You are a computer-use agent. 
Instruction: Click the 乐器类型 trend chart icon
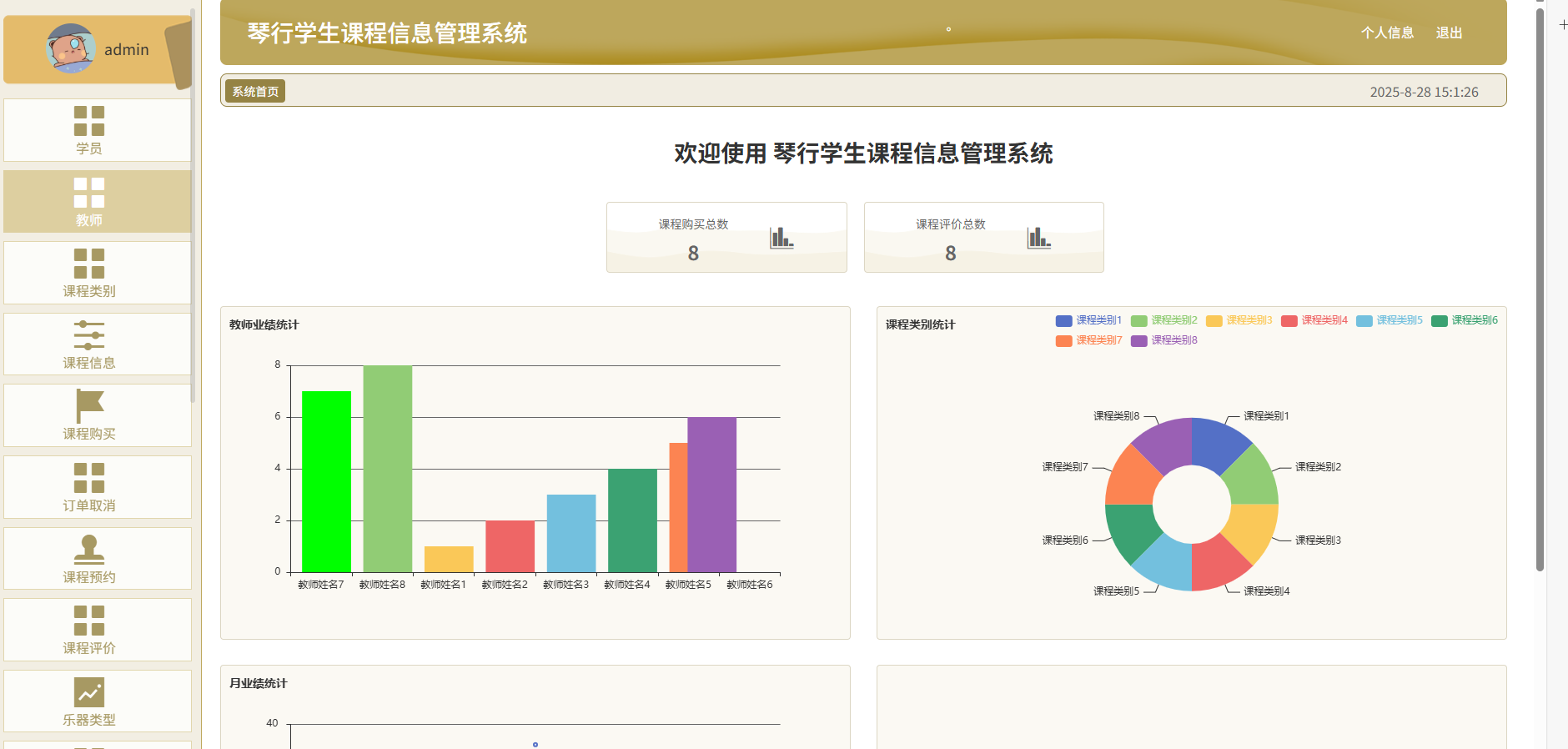(89, 692)
